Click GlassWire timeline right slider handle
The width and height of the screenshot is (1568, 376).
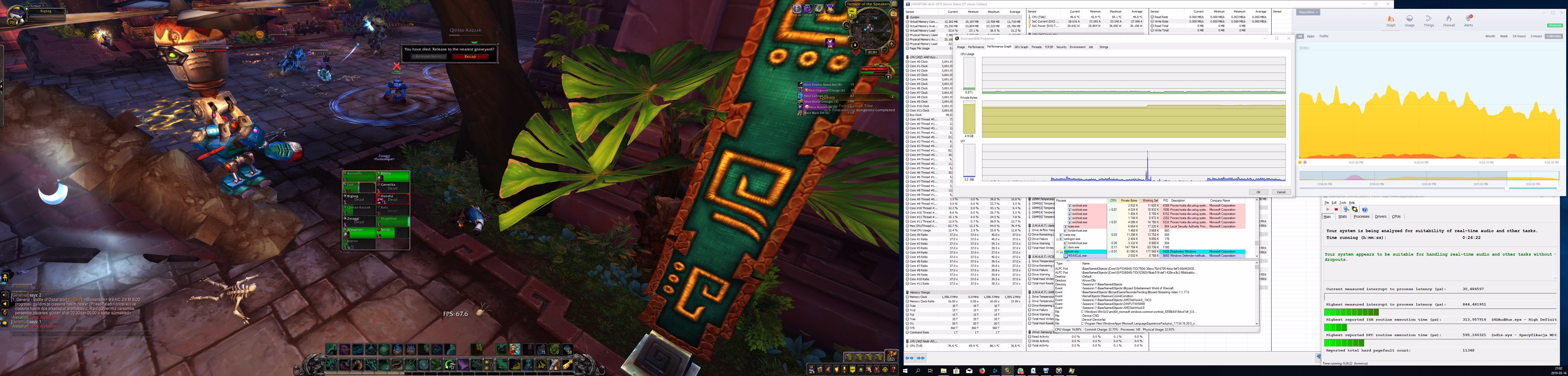point(1558,189)
